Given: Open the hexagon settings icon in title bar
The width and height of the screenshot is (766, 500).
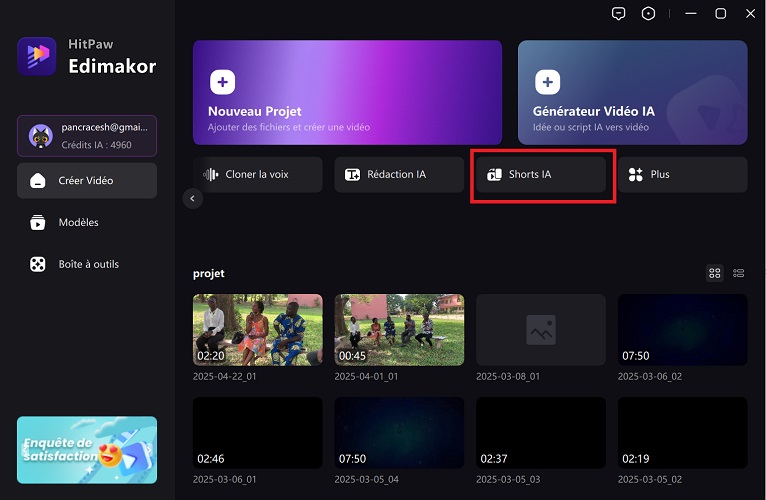Looking at the screenshot, I should pyautogui.click(x=649, y=13).
